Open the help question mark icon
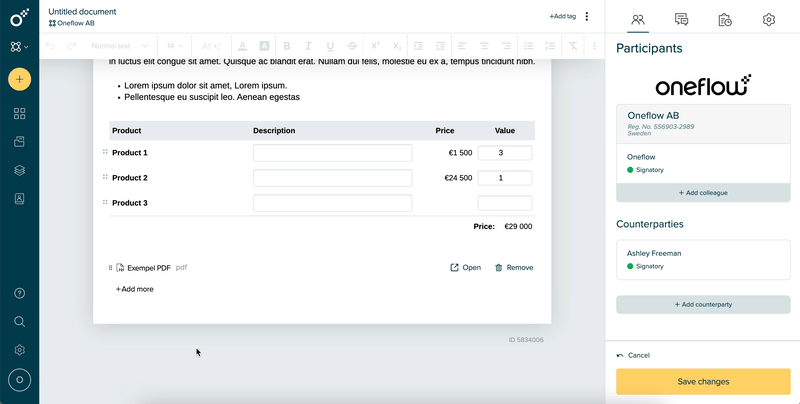Image resolution: width=800 pixels, height=404 pixels. click(19, 293)
